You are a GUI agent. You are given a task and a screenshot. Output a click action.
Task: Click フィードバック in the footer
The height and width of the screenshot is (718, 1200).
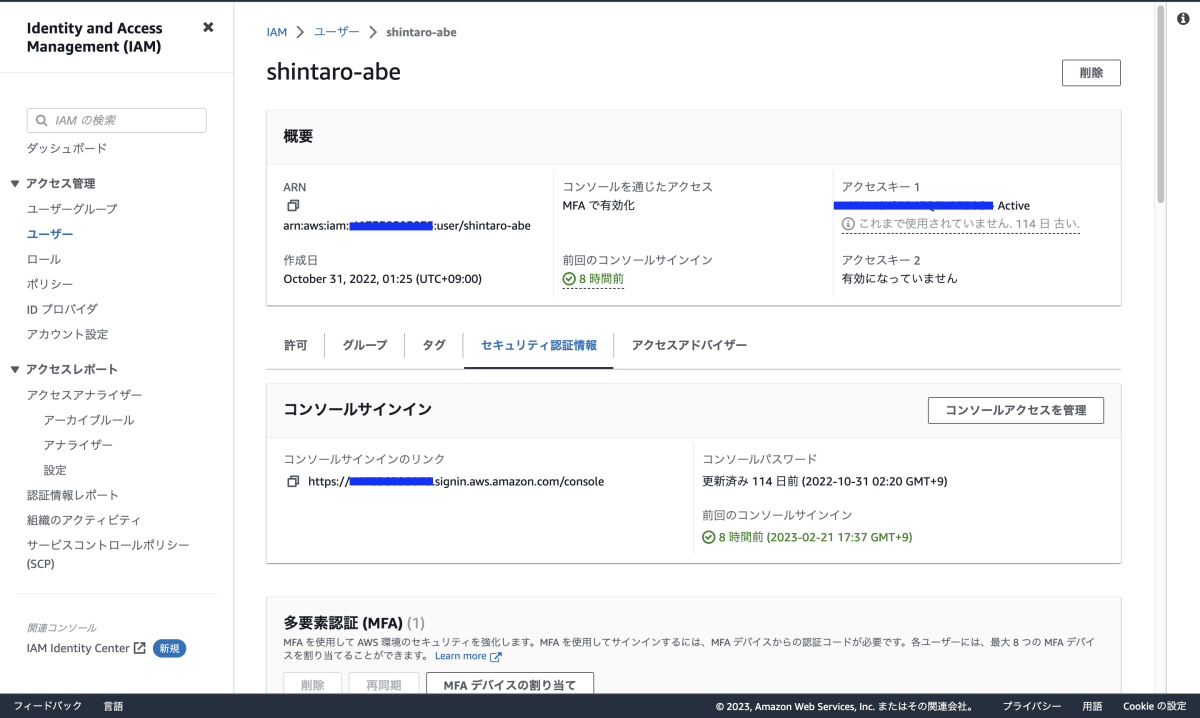[x=48, y=706]
